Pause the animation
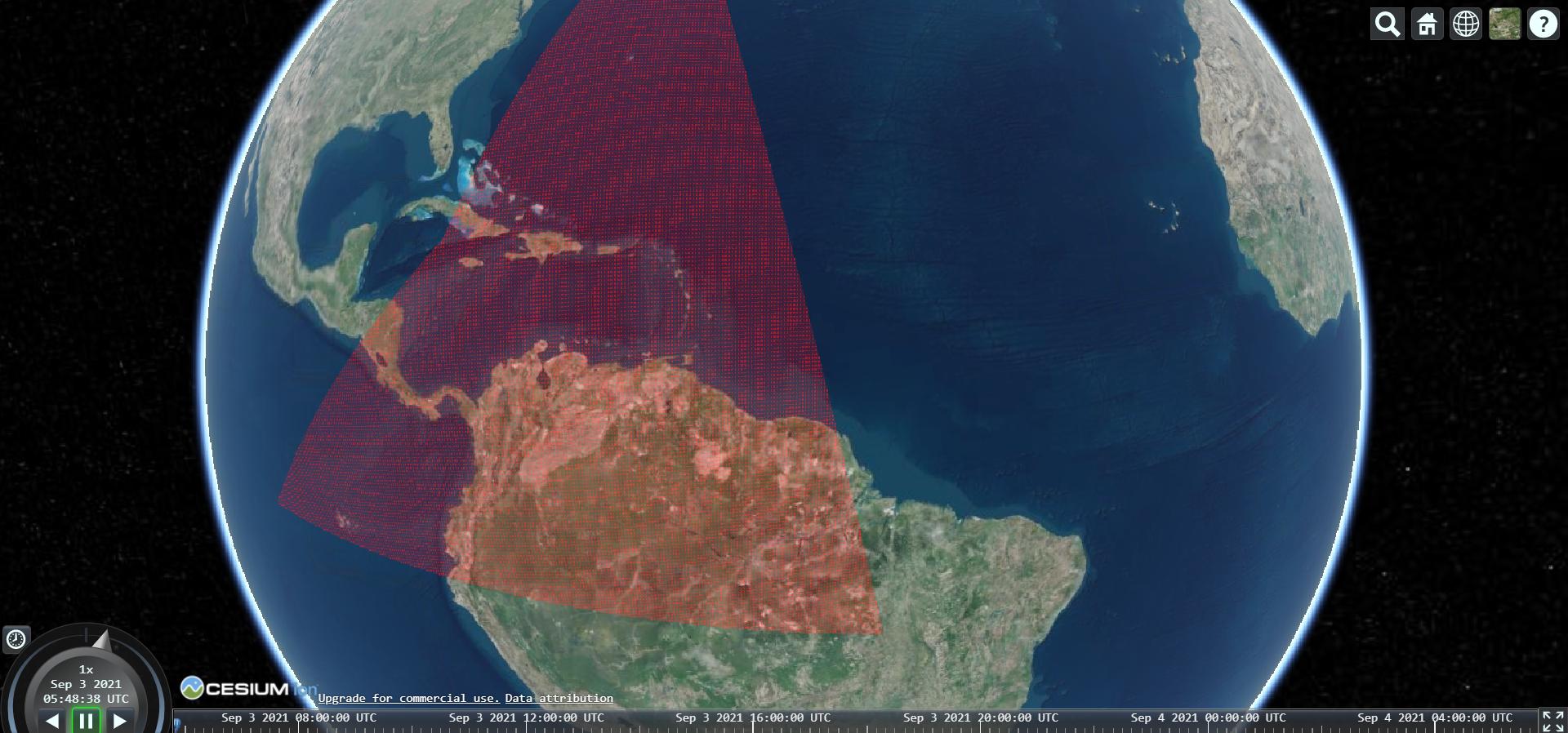 click(x=86, y=721)
